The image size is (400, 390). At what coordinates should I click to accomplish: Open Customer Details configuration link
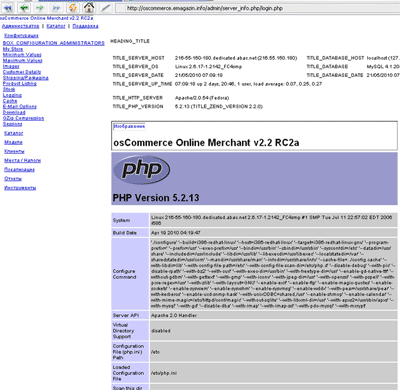point(22,72)
